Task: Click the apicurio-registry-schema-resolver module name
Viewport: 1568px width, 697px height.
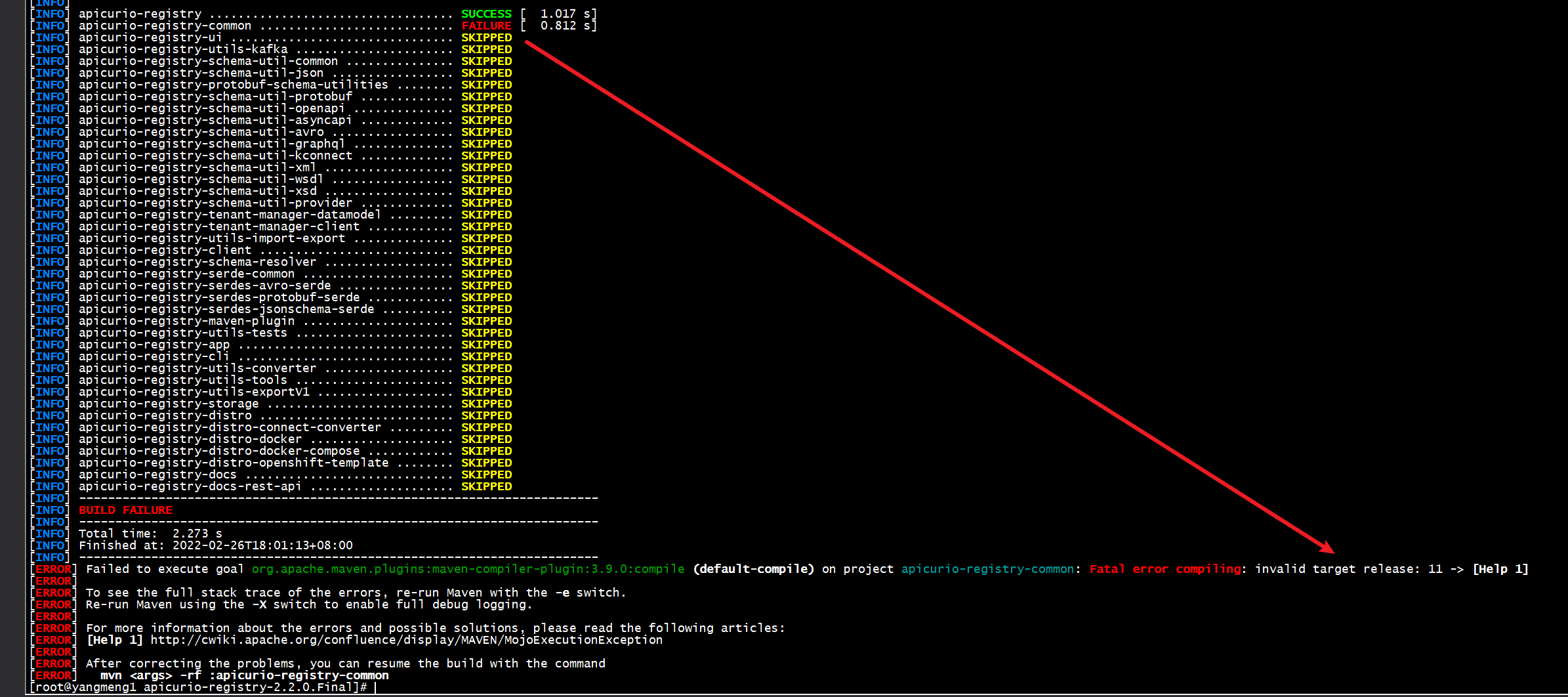Action: coord(197,262)
